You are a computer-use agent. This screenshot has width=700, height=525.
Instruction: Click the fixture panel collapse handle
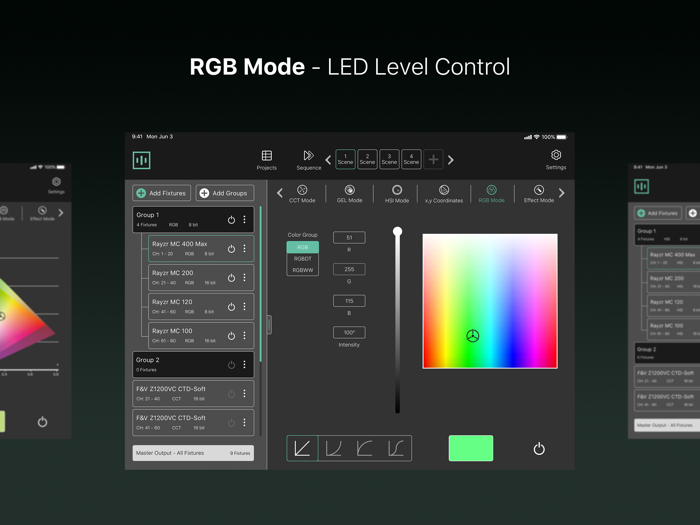click(x=269, y=325)
